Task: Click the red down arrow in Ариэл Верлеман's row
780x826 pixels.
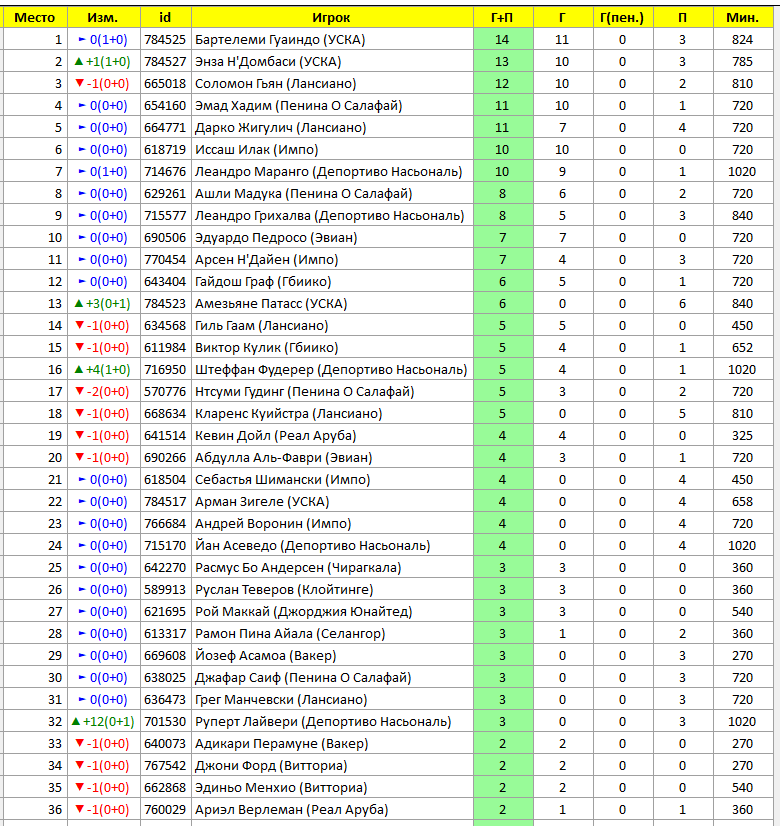Action: (80, 809)
